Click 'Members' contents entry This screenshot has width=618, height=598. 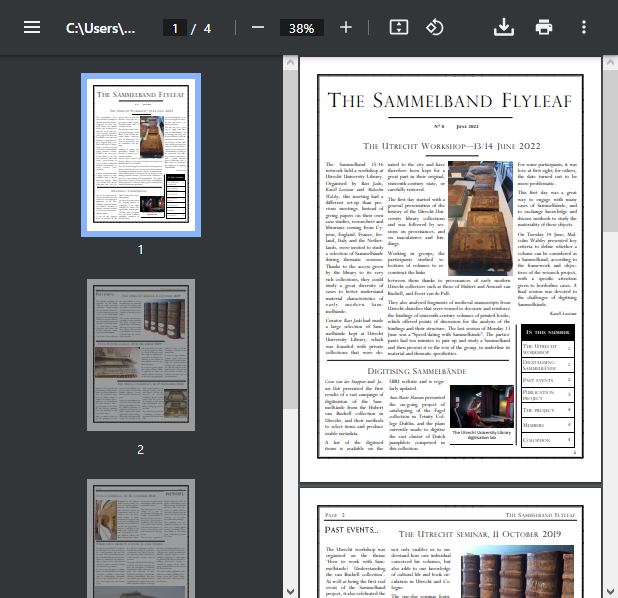pyautogui.click(x=547, y=425)
